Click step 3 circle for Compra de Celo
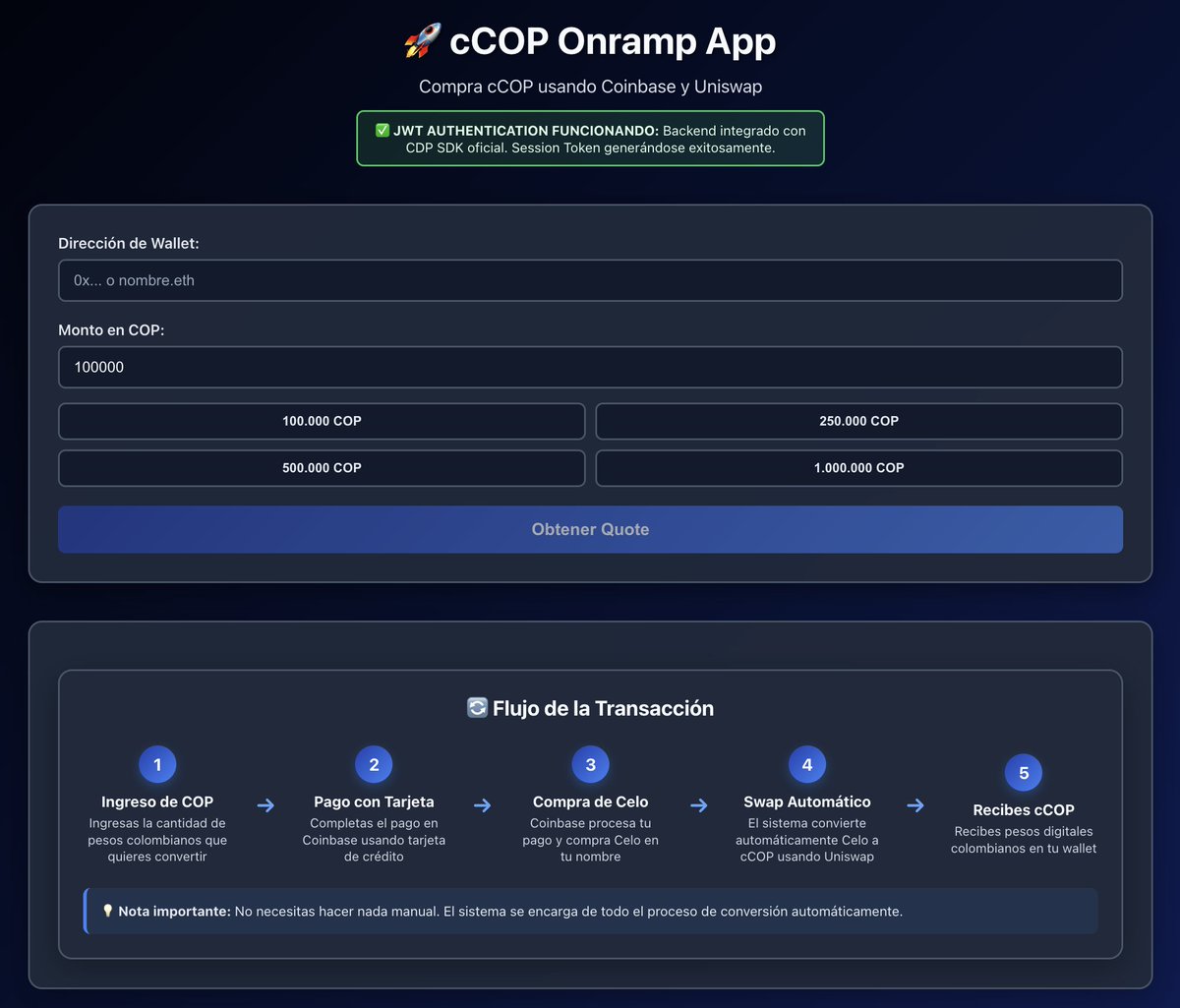This screenshot has height=1008, width=1180. pyautogui.click(x=590, y=764)
